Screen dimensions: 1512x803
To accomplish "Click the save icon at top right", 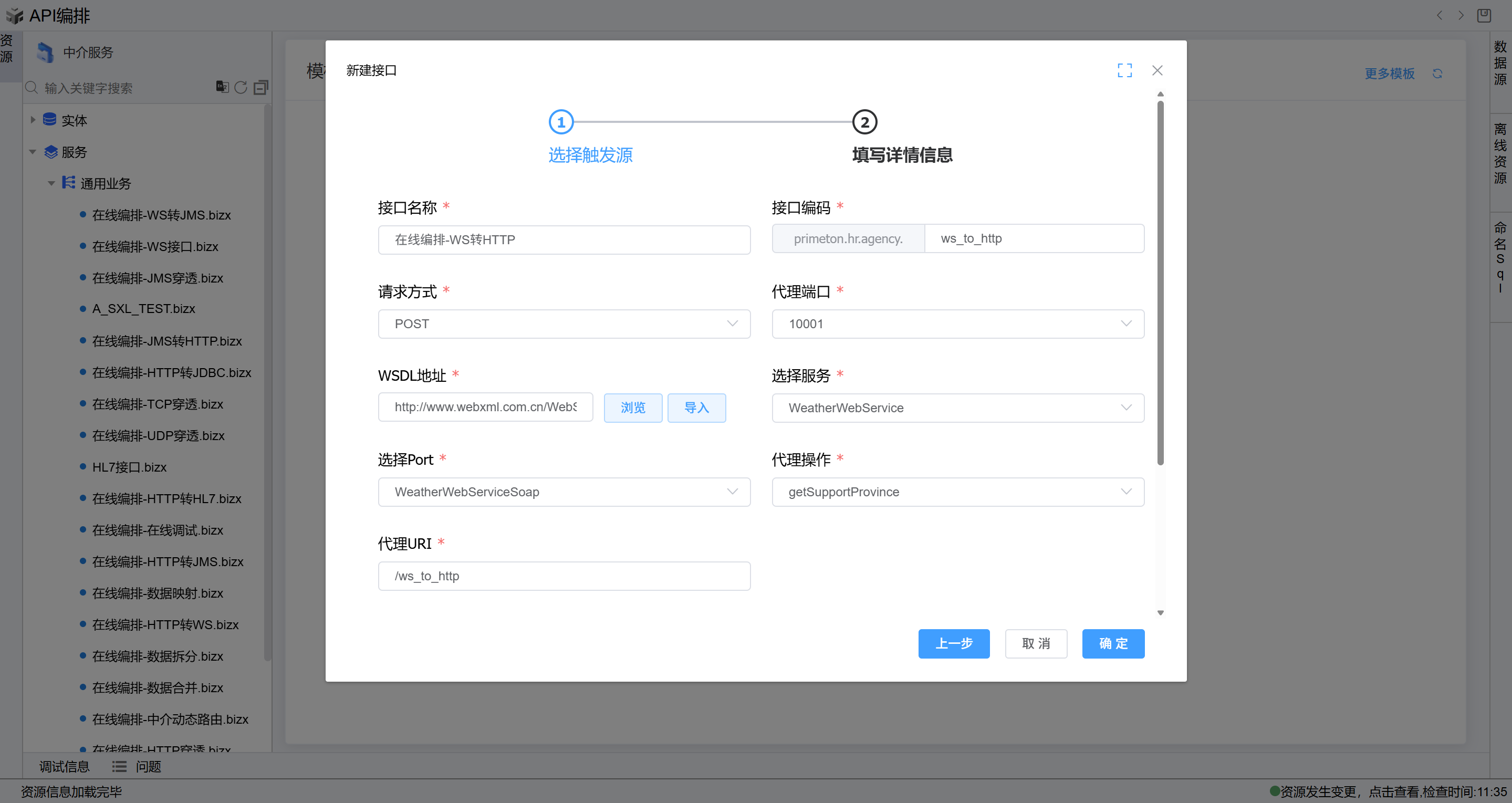I will coord(1484,15).
